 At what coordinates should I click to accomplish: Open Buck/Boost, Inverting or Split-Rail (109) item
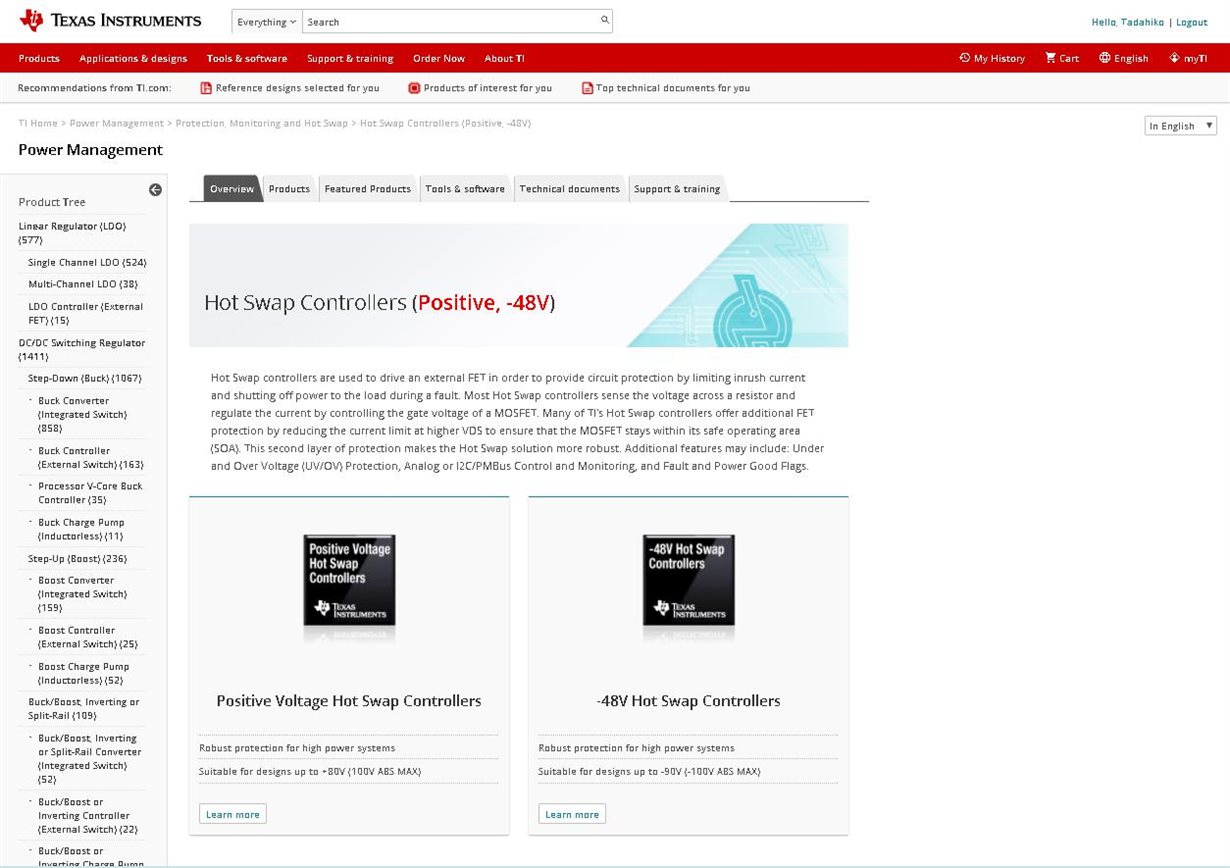point(84,709)
